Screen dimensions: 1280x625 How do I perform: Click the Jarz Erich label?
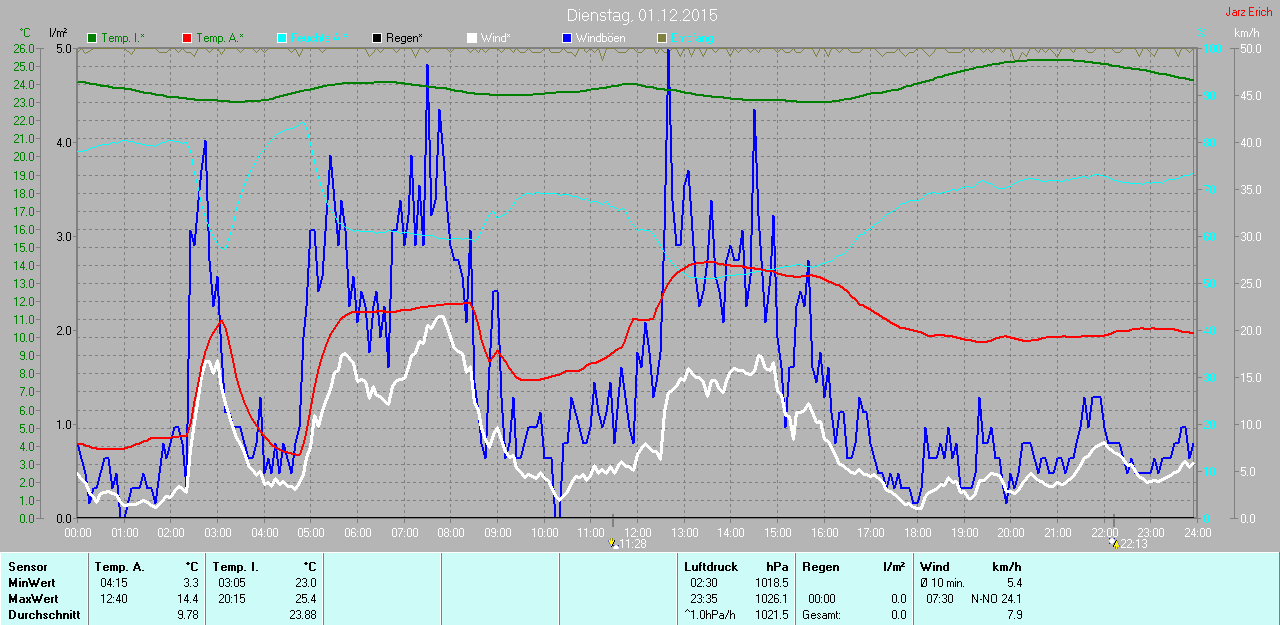1248,12
